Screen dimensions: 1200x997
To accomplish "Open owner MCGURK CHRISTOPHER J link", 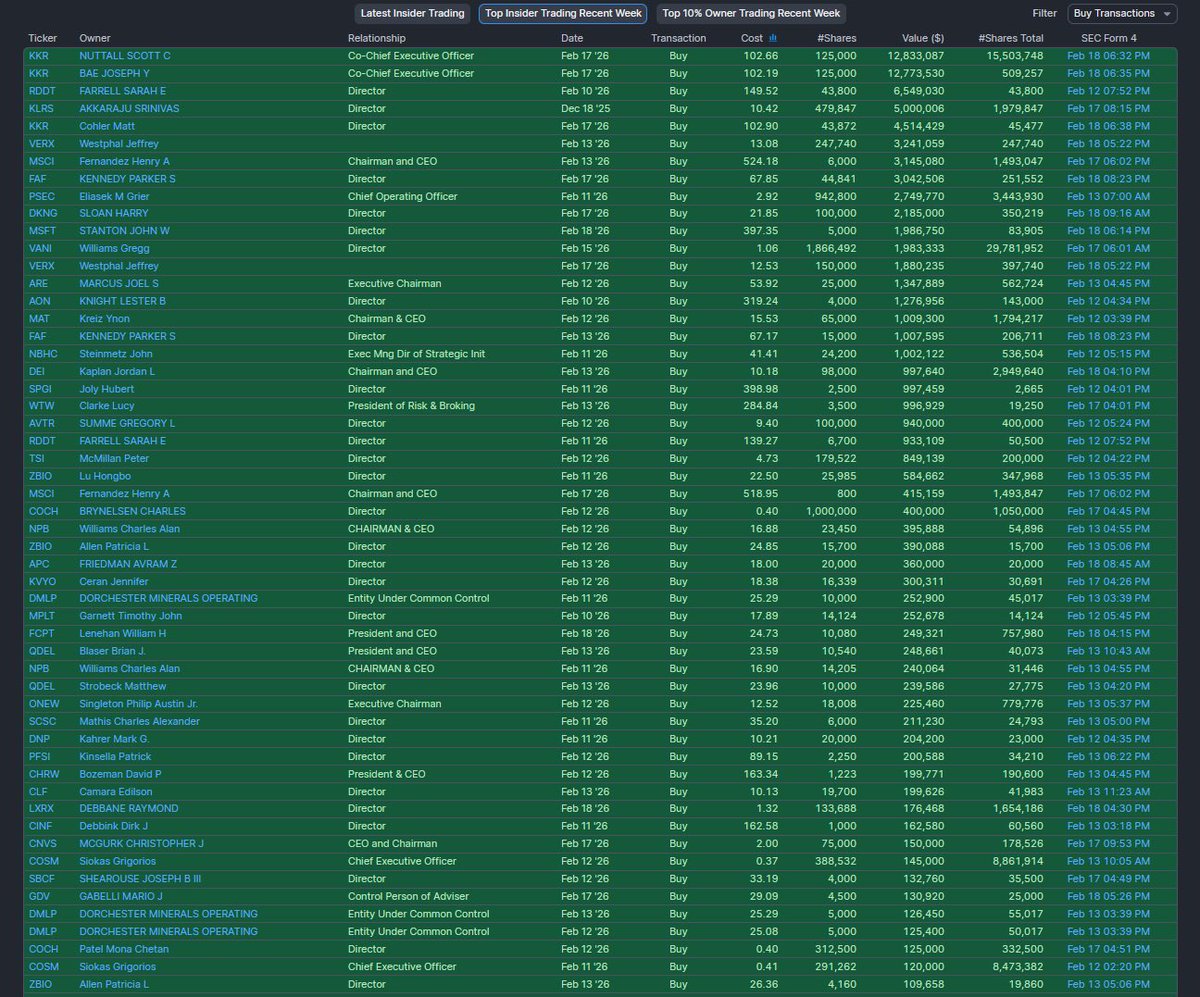I will click(141, 844).
